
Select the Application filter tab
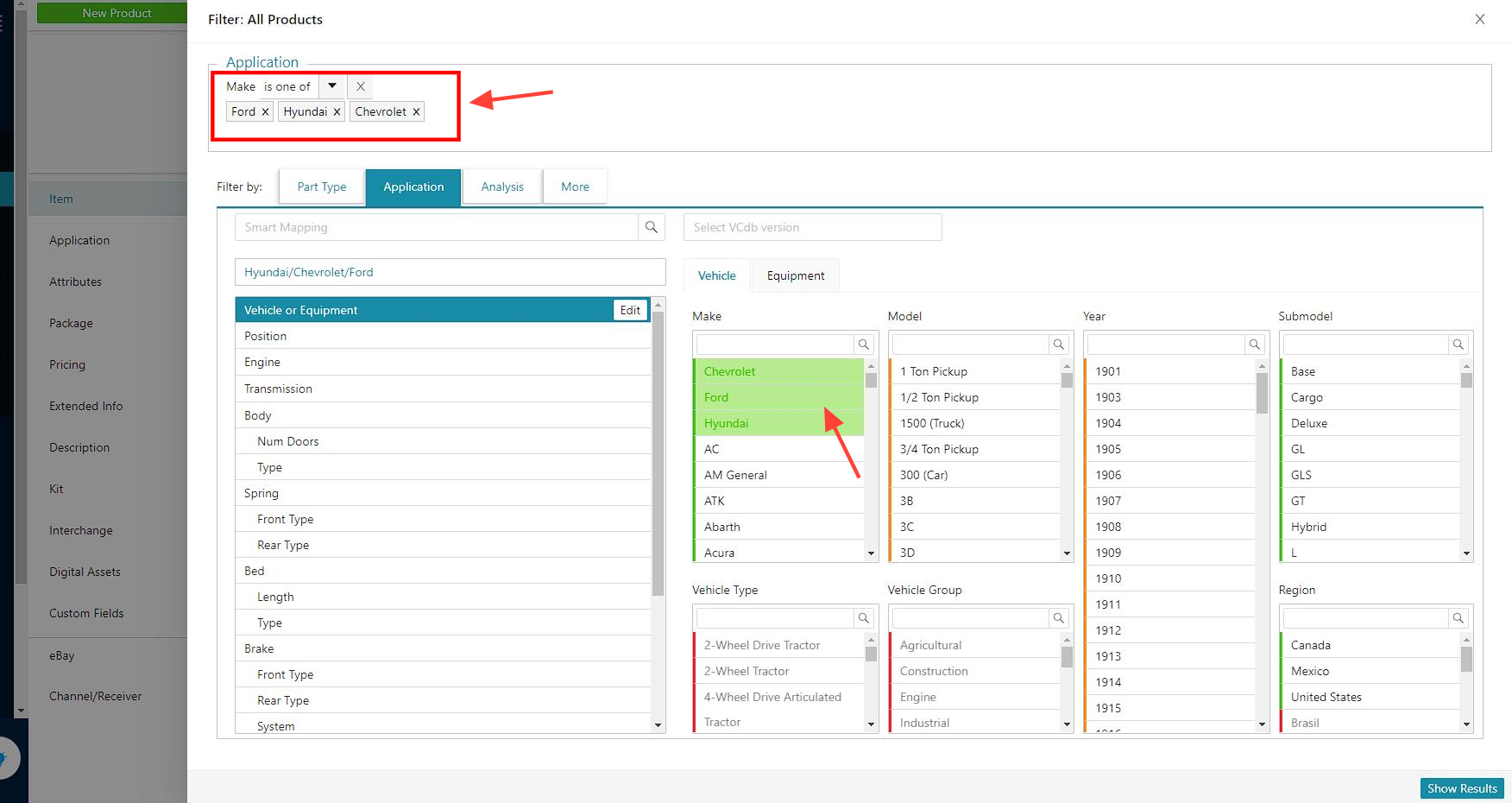[x=413, y=187]
